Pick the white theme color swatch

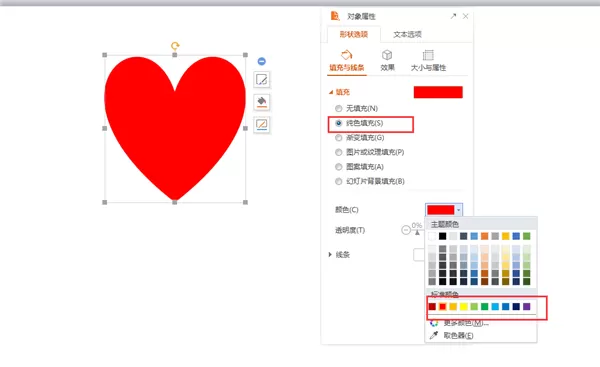pos(432,236)
